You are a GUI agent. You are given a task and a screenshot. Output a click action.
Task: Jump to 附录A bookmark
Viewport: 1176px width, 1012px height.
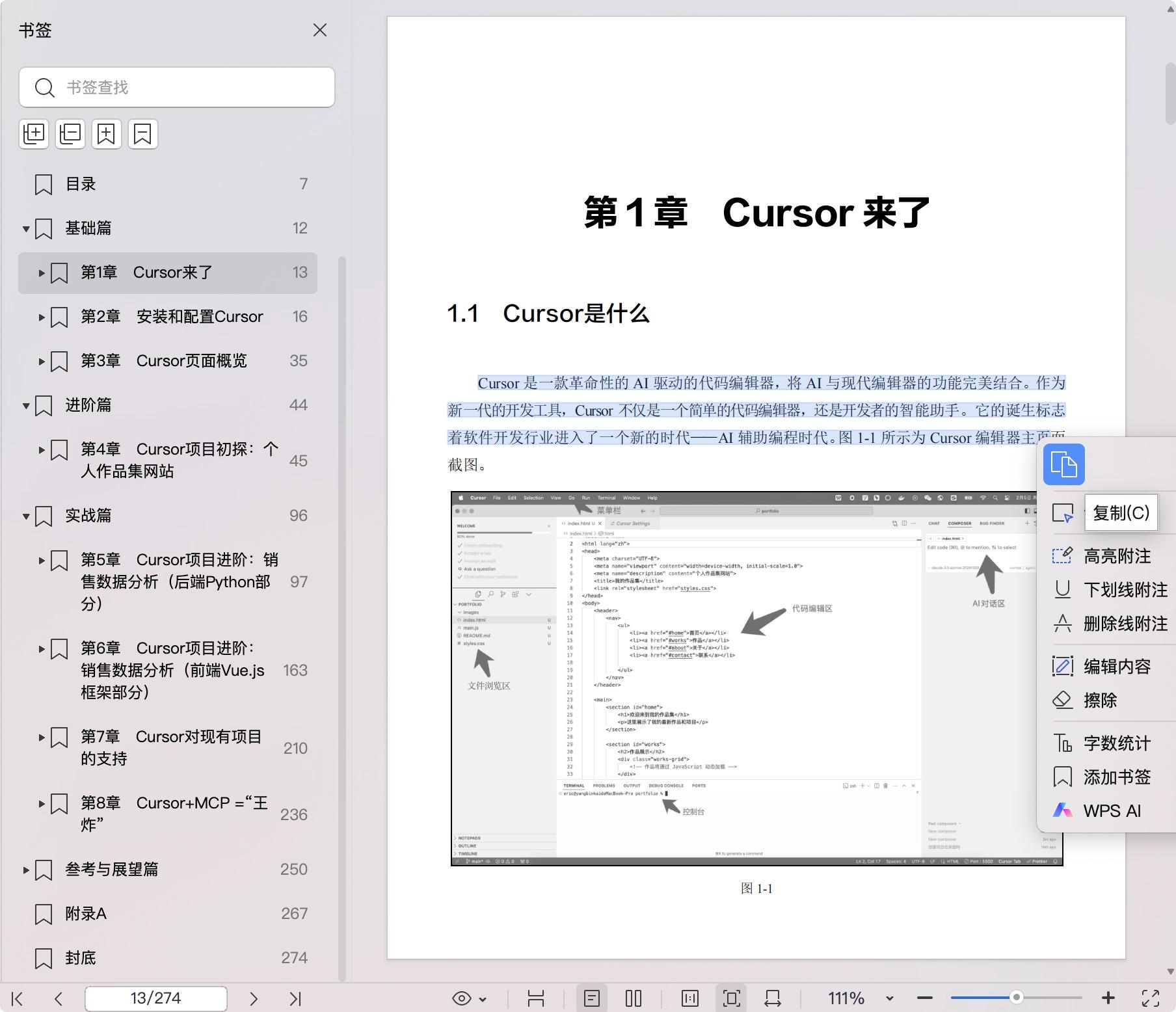[168, 914]
